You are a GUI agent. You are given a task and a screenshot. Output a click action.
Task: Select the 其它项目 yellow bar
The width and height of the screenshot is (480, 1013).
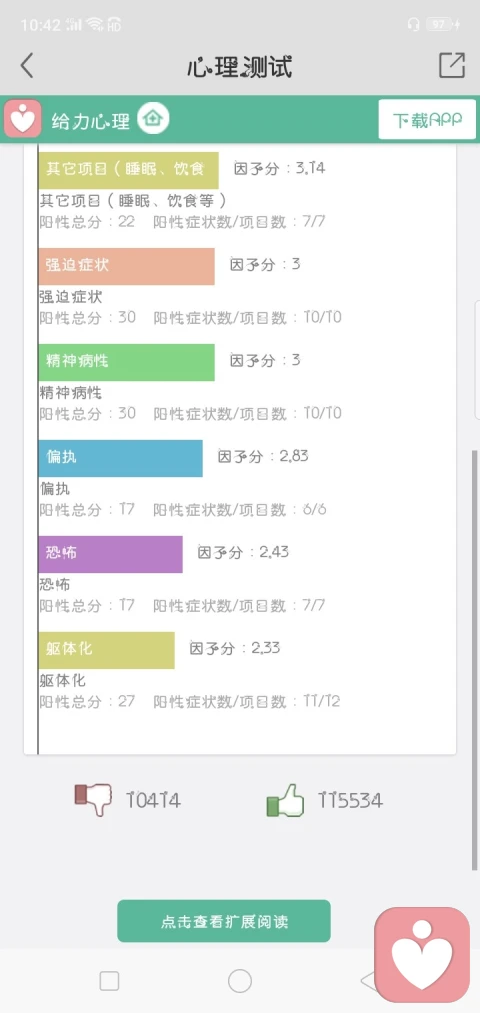[x=128, y=171]
